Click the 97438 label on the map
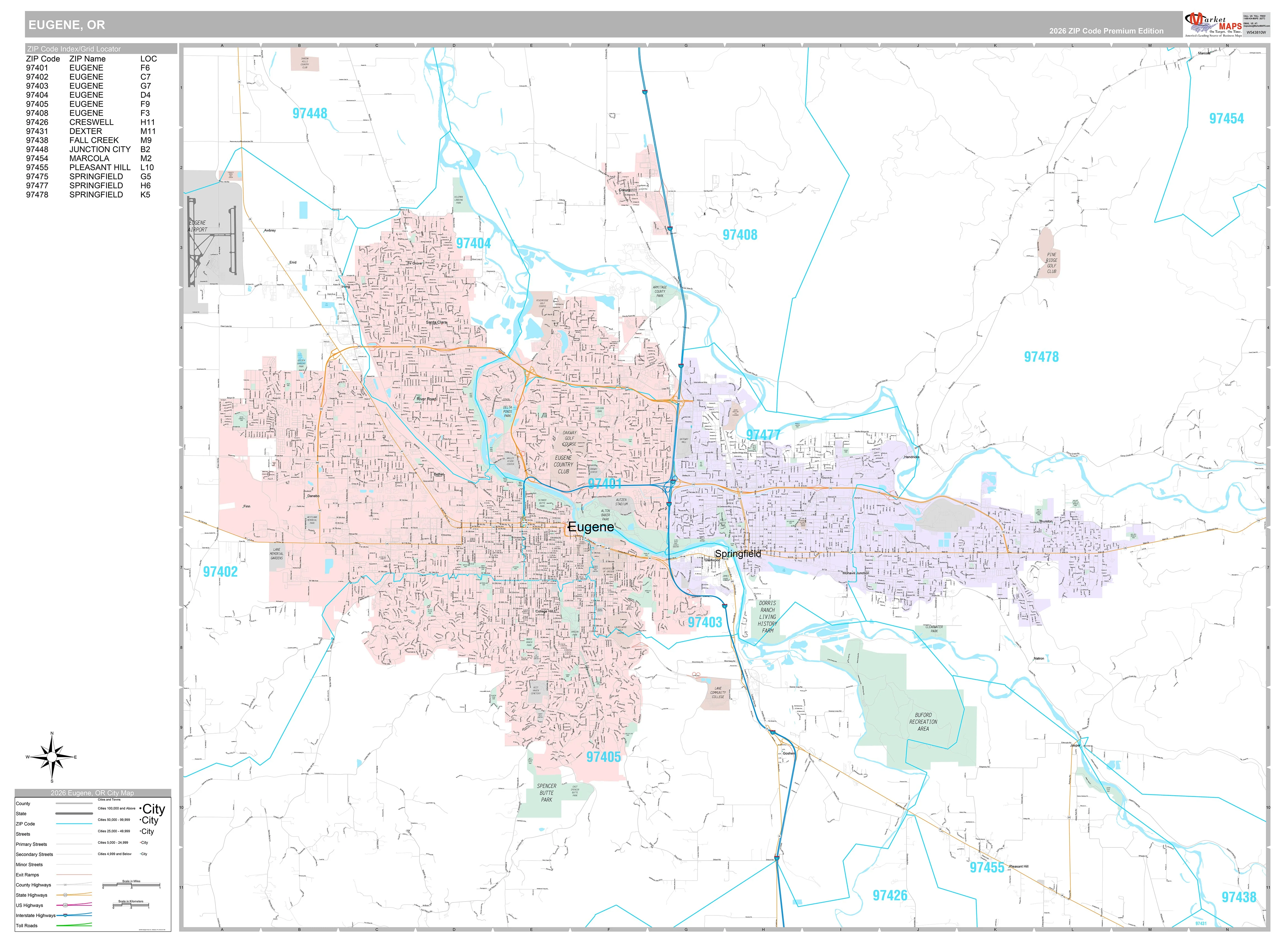Screen dimensions: 1288x944 point(1239,897)
